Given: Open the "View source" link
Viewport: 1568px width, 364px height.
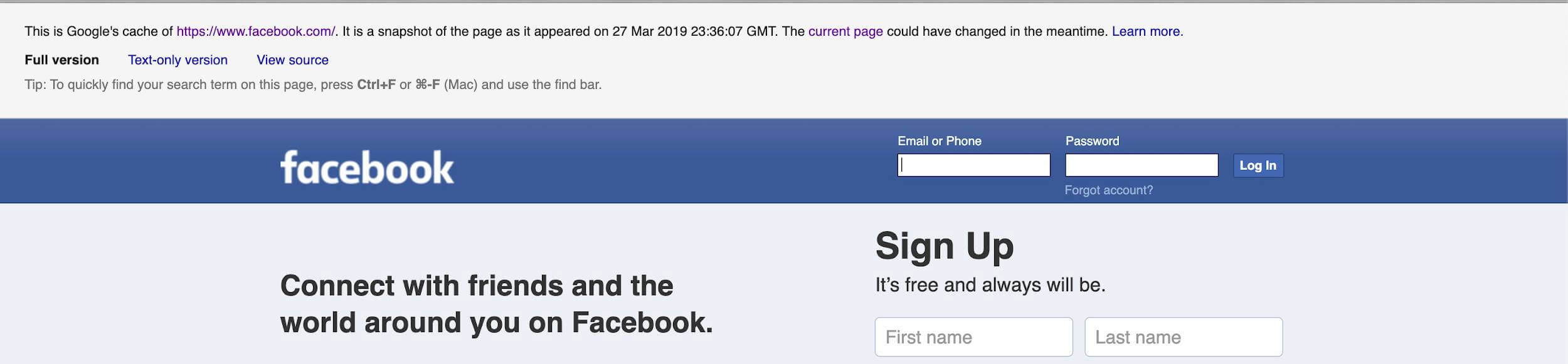Looking at the screenshot, I should (x=292, y=60).
